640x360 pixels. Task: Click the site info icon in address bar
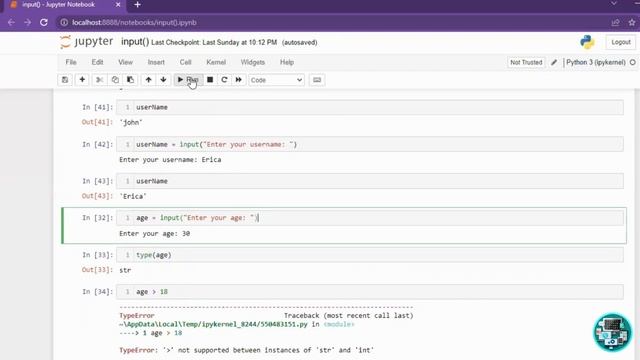(x=64, y=22)
